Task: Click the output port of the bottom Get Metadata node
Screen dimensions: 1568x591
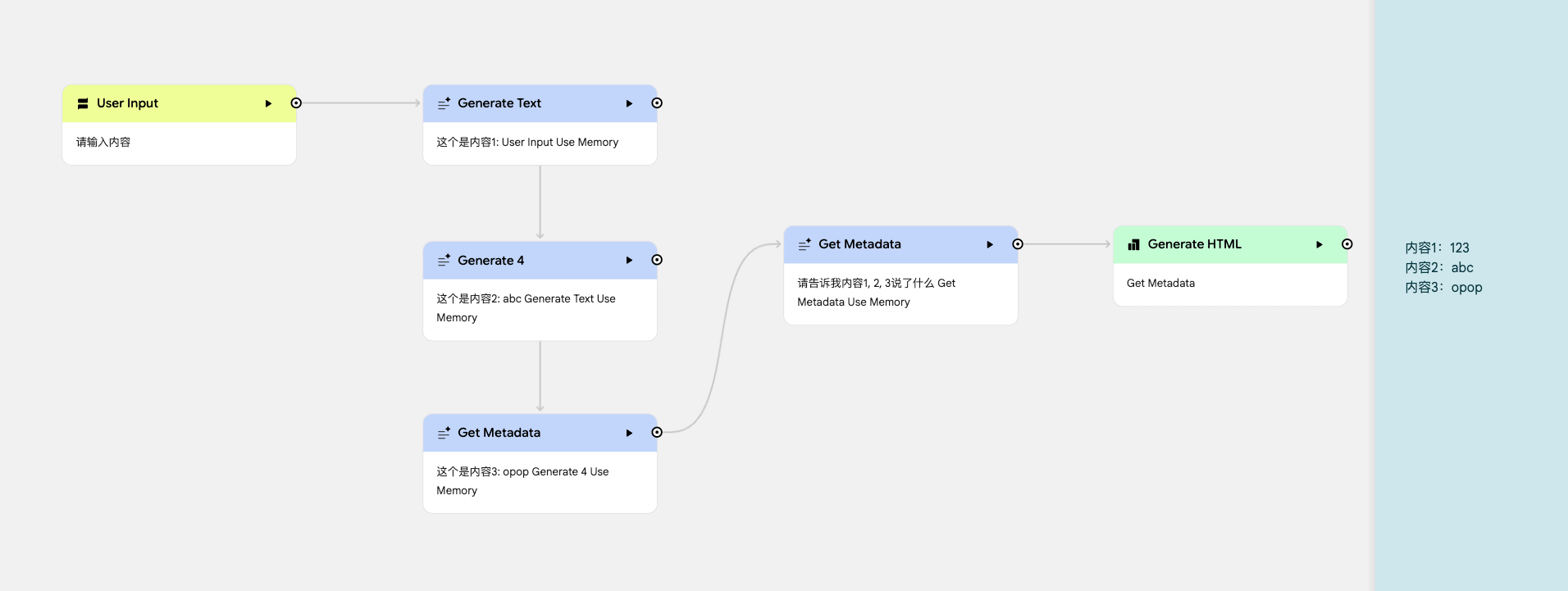Action: click(x=657, y=433)
